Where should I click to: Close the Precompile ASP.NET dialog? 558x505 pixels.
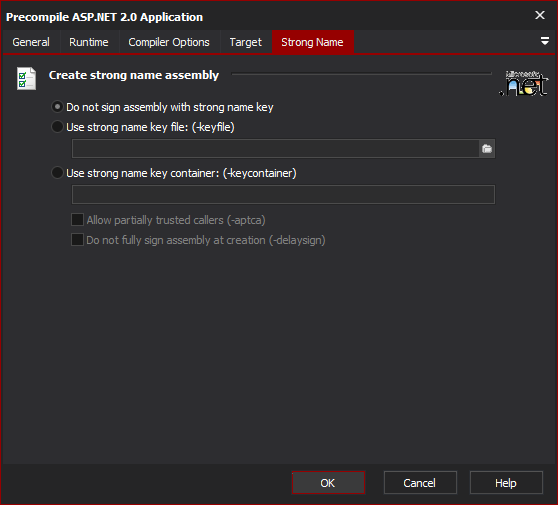pyautogui.click(x=539, y=15)
